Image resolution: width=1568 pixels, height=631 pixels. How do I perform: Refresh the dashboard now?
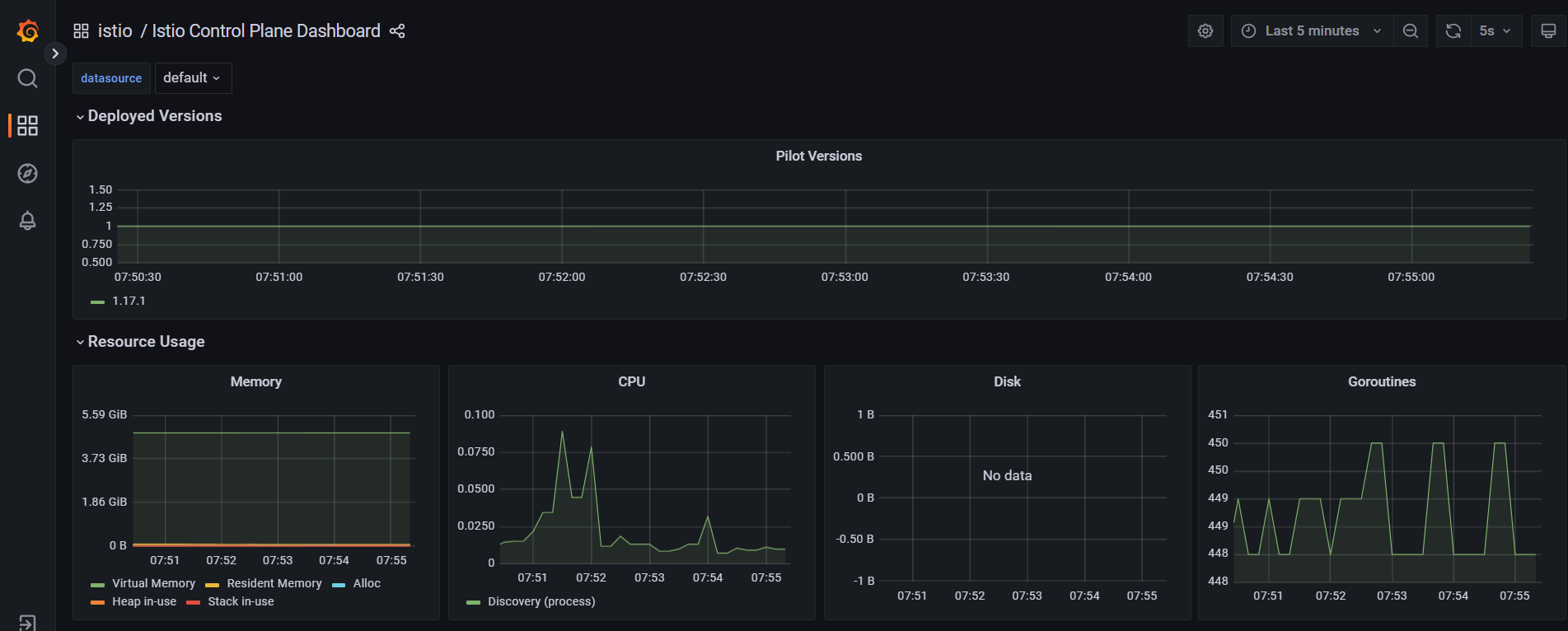(1453, 31)
